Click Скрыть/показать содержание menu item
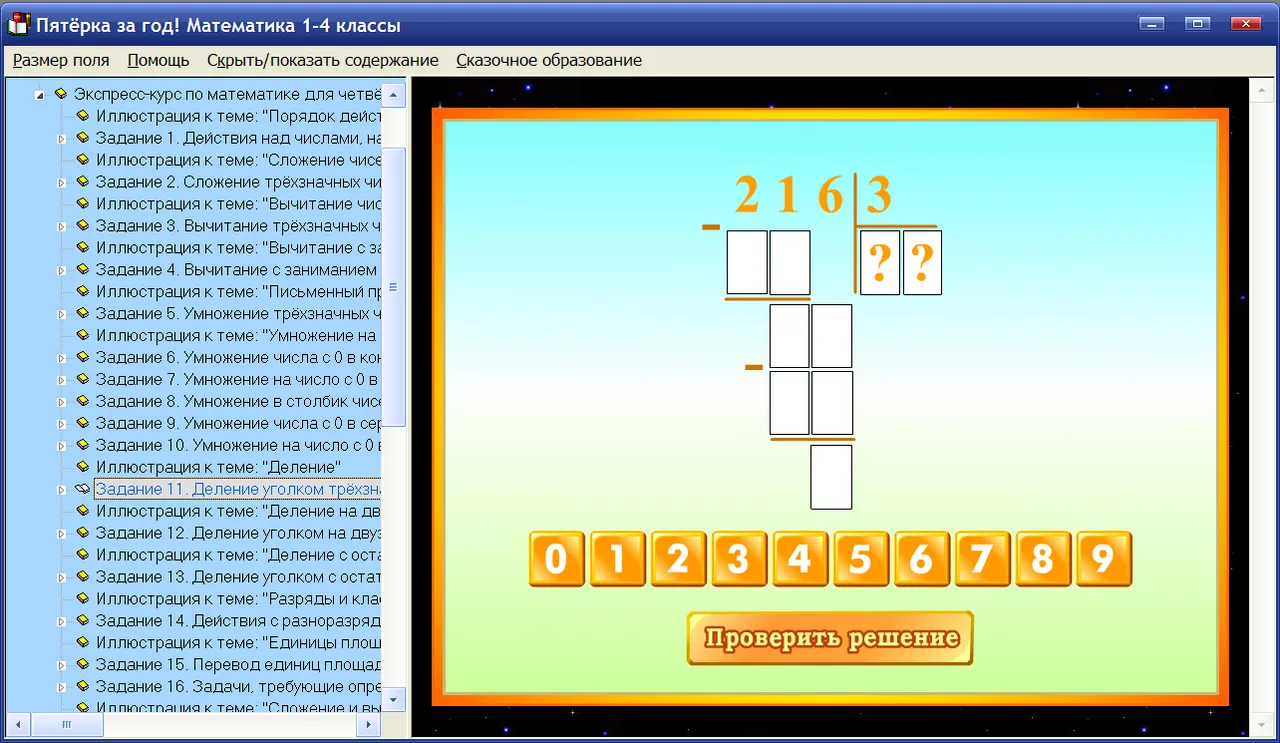 tap(323, 60)
